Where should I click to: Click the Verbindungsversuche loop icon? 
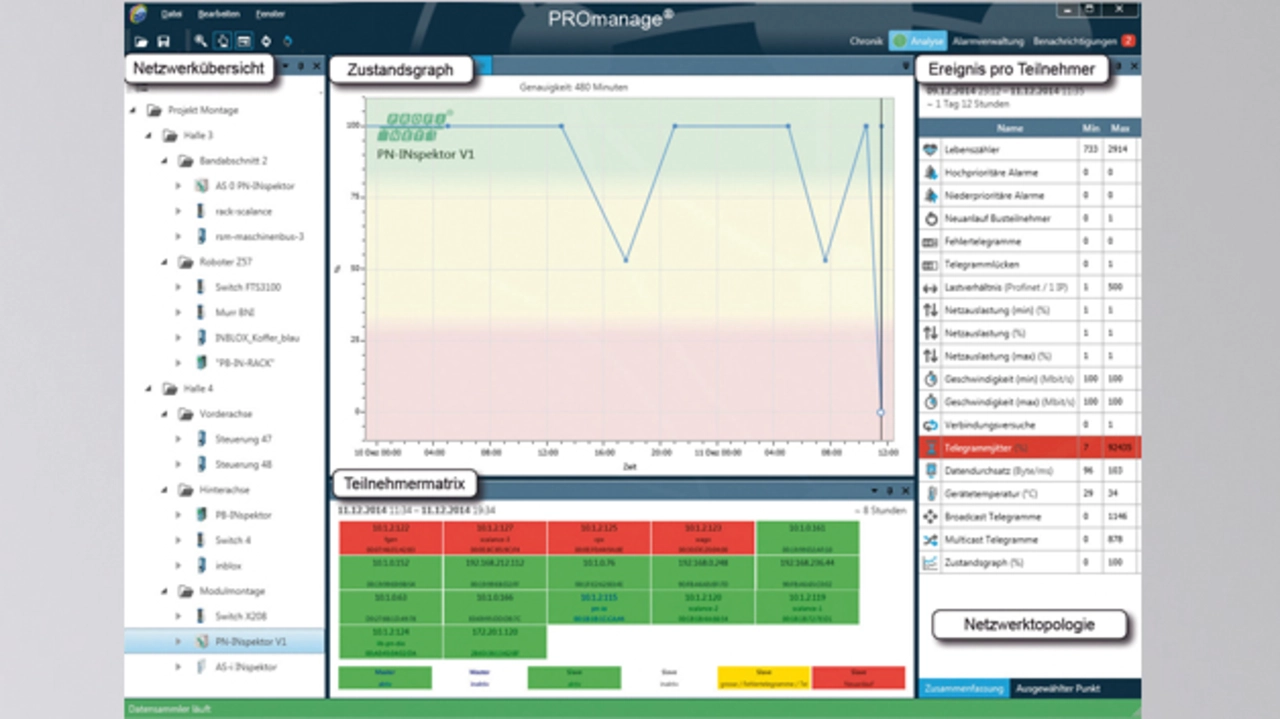point(930,425)
